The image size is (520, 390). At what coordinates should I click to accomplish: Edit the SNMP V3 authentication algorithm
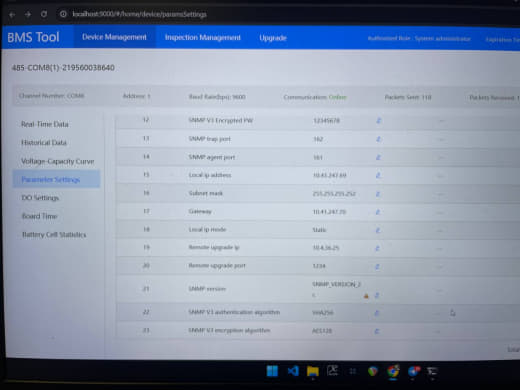coord(377,313)
